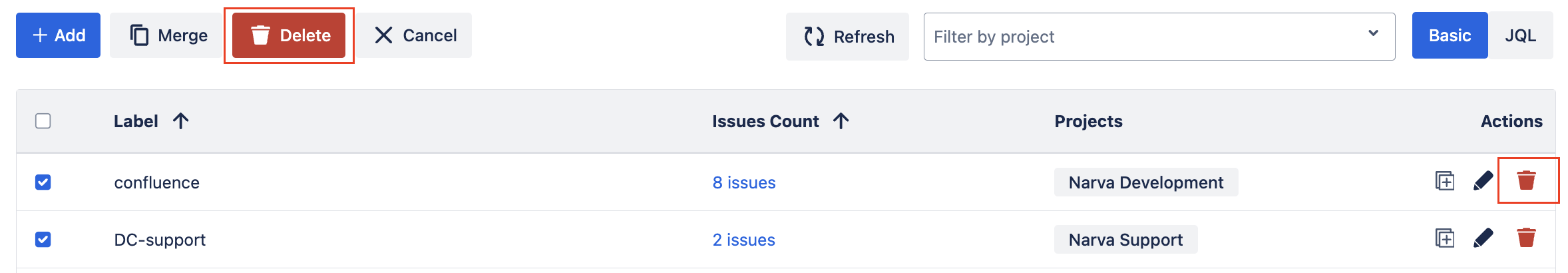The image size is (1568, 273).
Task: Click the merge icon for confluence label
Action: [x=1444, y=181]
